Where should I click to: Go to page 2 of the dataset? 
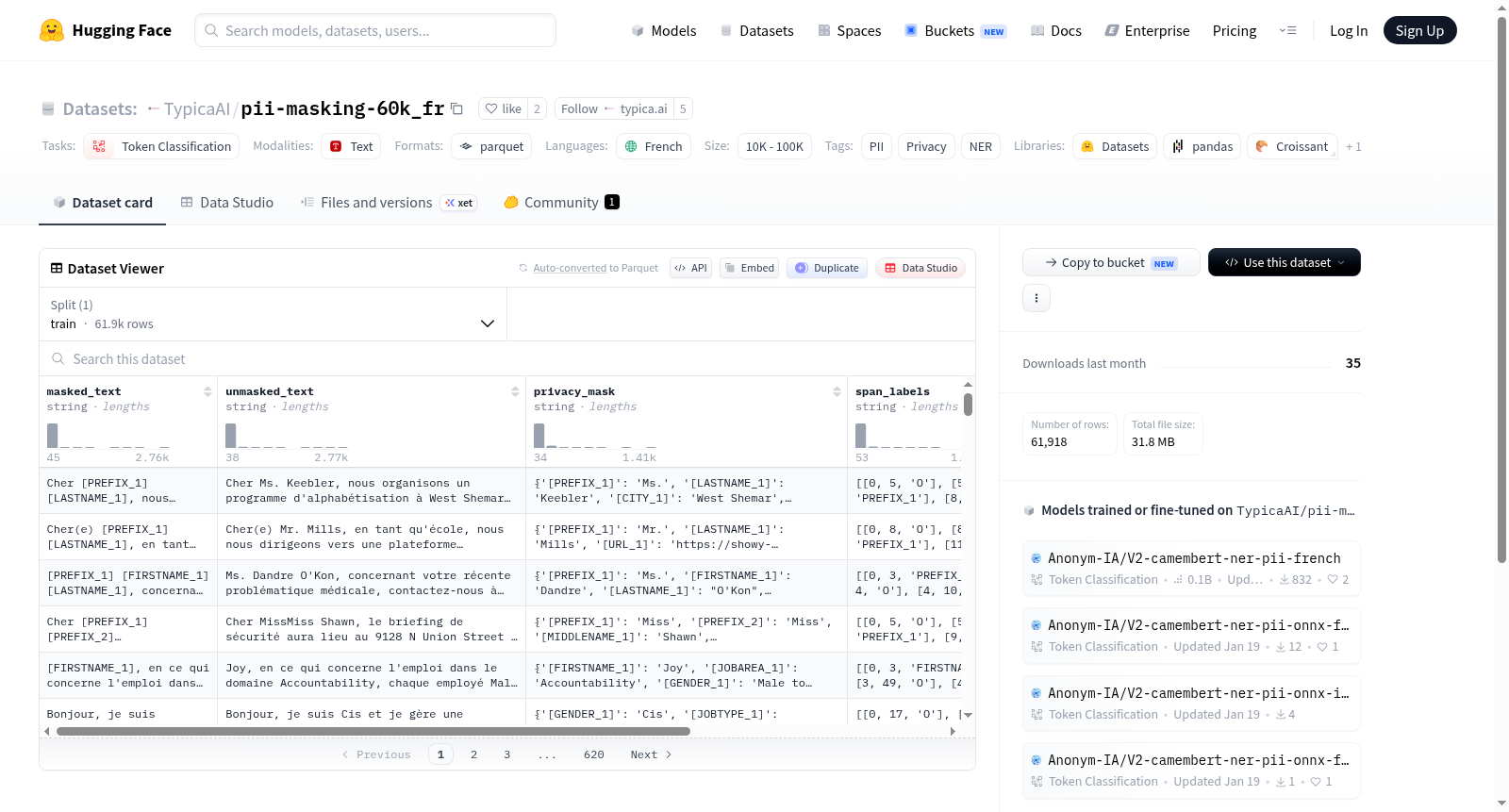(x=473, y=754)
